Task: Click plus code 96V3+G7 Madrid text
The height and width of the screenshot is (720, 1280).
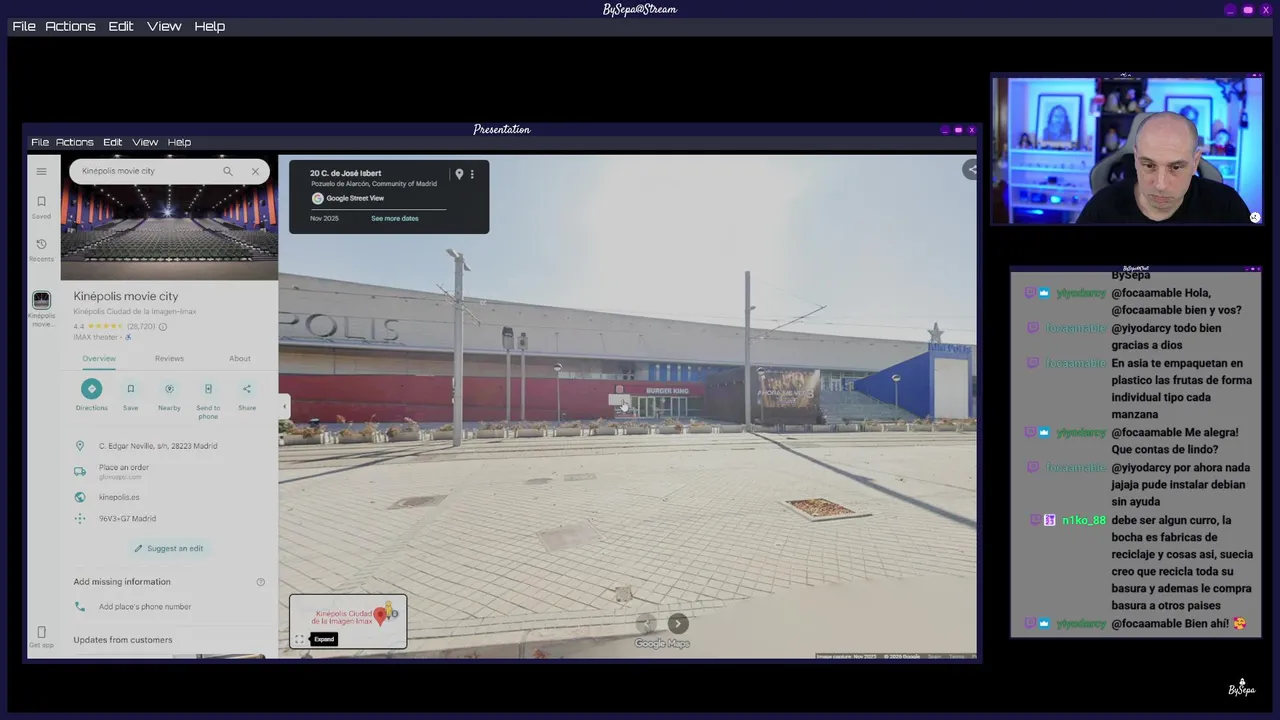Action: (x=128, y=519)
